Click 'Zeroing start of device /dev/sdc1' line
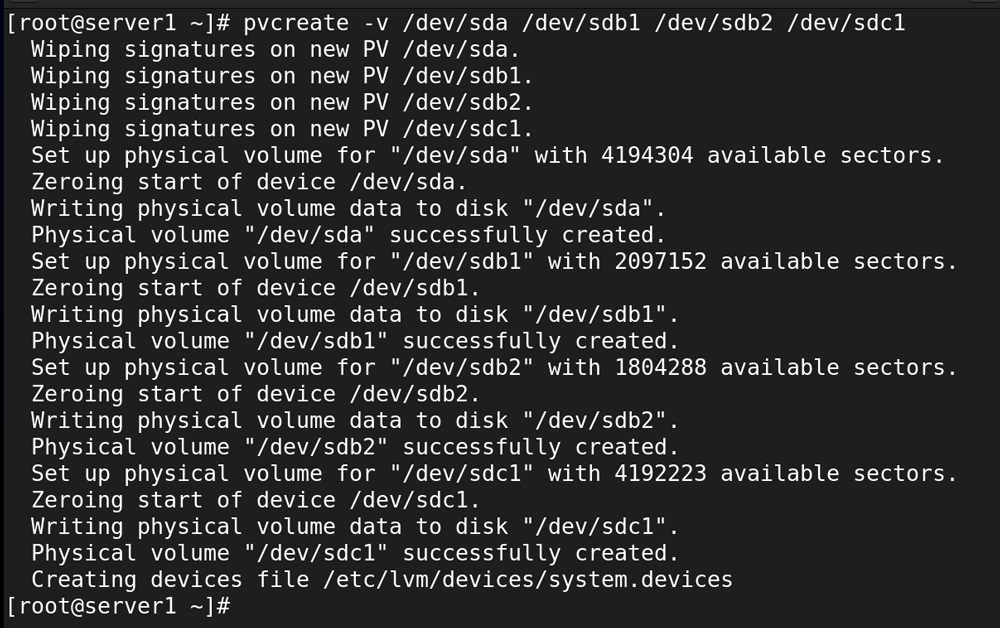 point(255,500)
